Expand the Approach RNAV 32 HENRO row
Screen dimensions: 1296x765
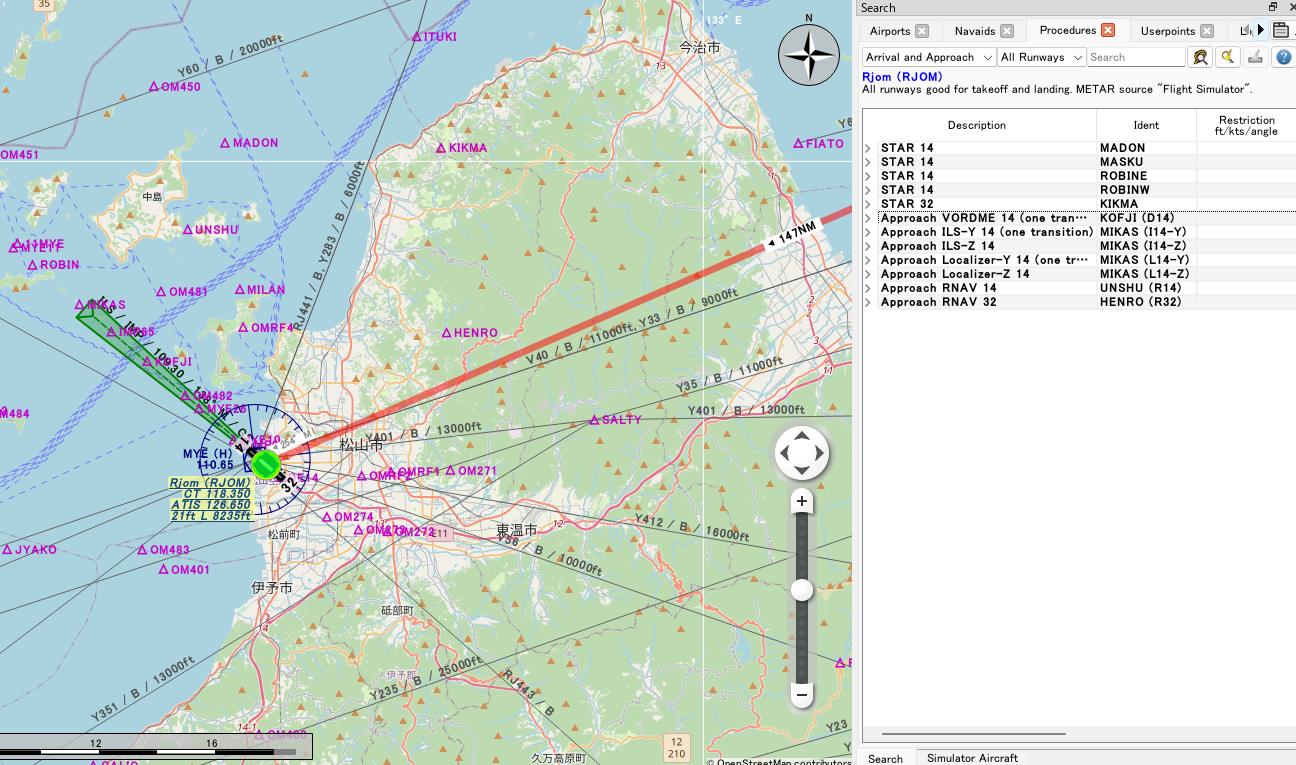tap(868, 302)
